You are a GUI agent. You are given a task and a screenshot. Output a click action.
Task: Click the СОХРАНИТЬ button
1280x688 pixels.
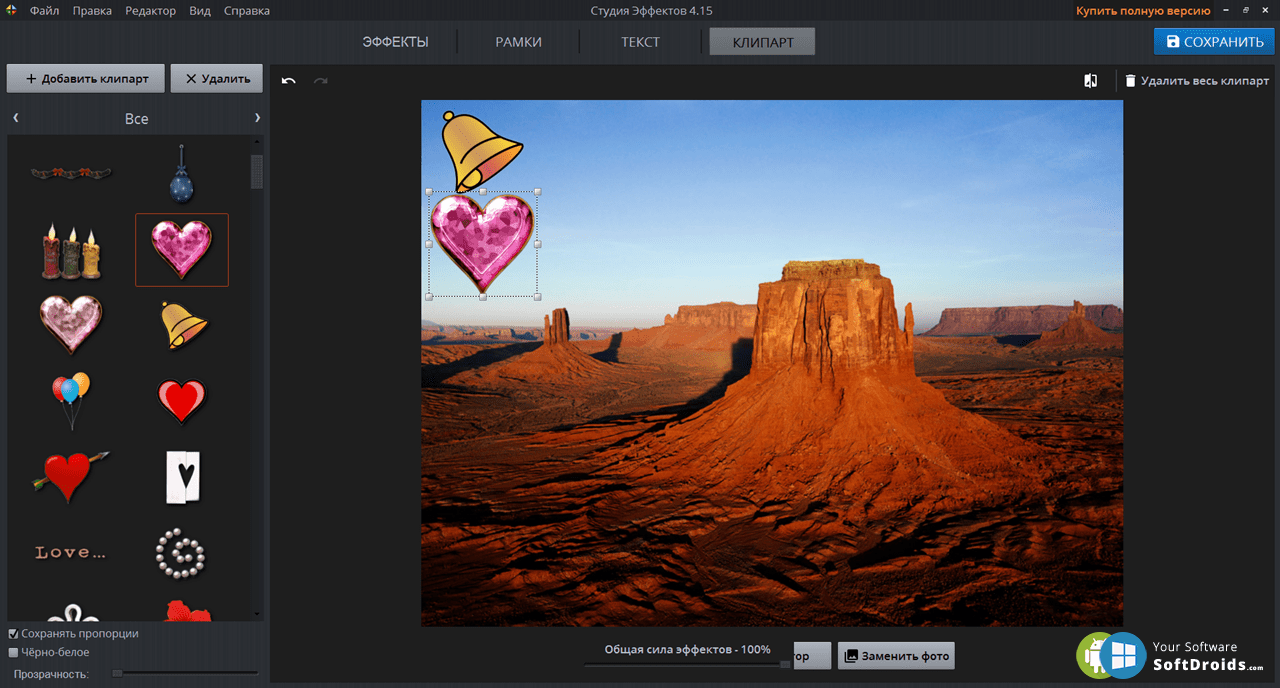[x=1214, y=42]
